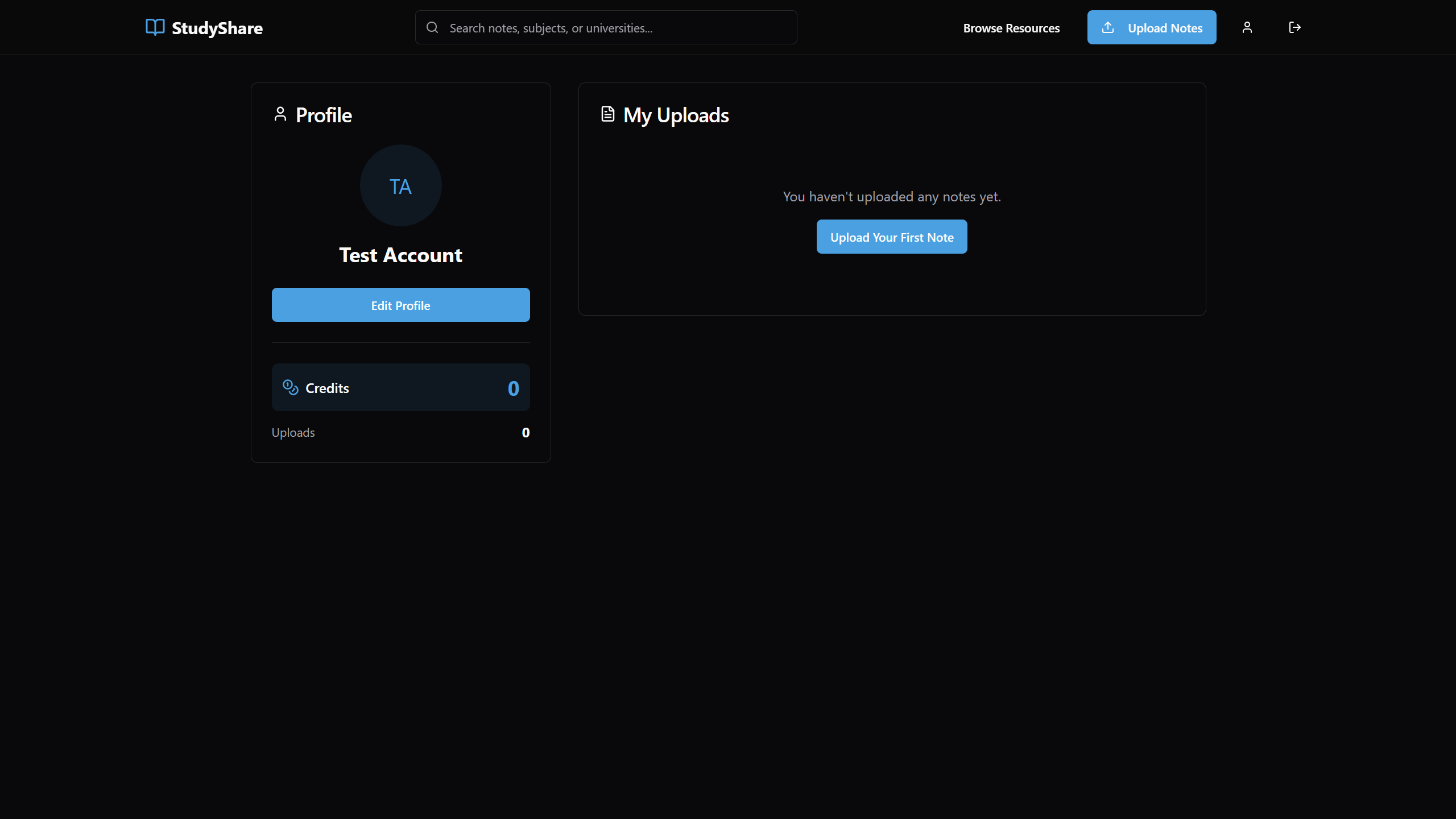Click the search magnifier icon
This screenshot has height=819, width=1456.
tap(432, 27)
